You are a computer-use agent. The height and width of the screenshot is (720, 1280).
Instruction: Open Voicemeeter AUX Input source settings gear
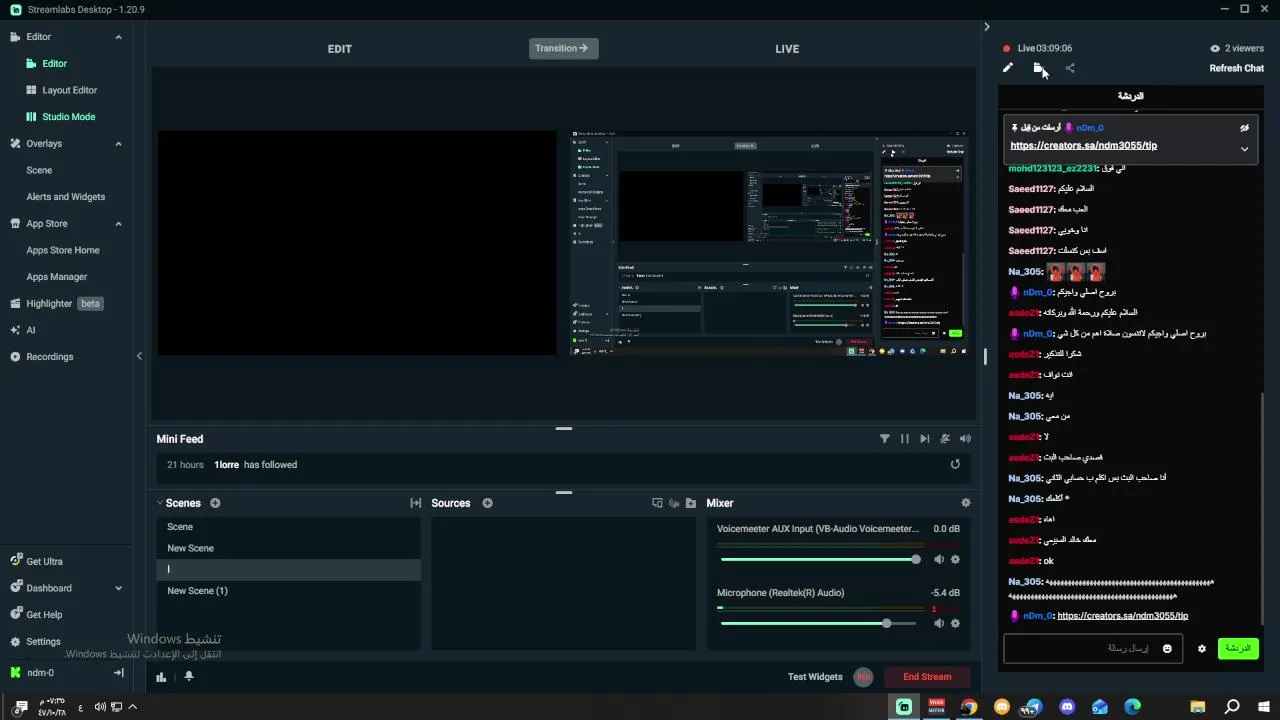pyautogui.click(x=955, y=560)
